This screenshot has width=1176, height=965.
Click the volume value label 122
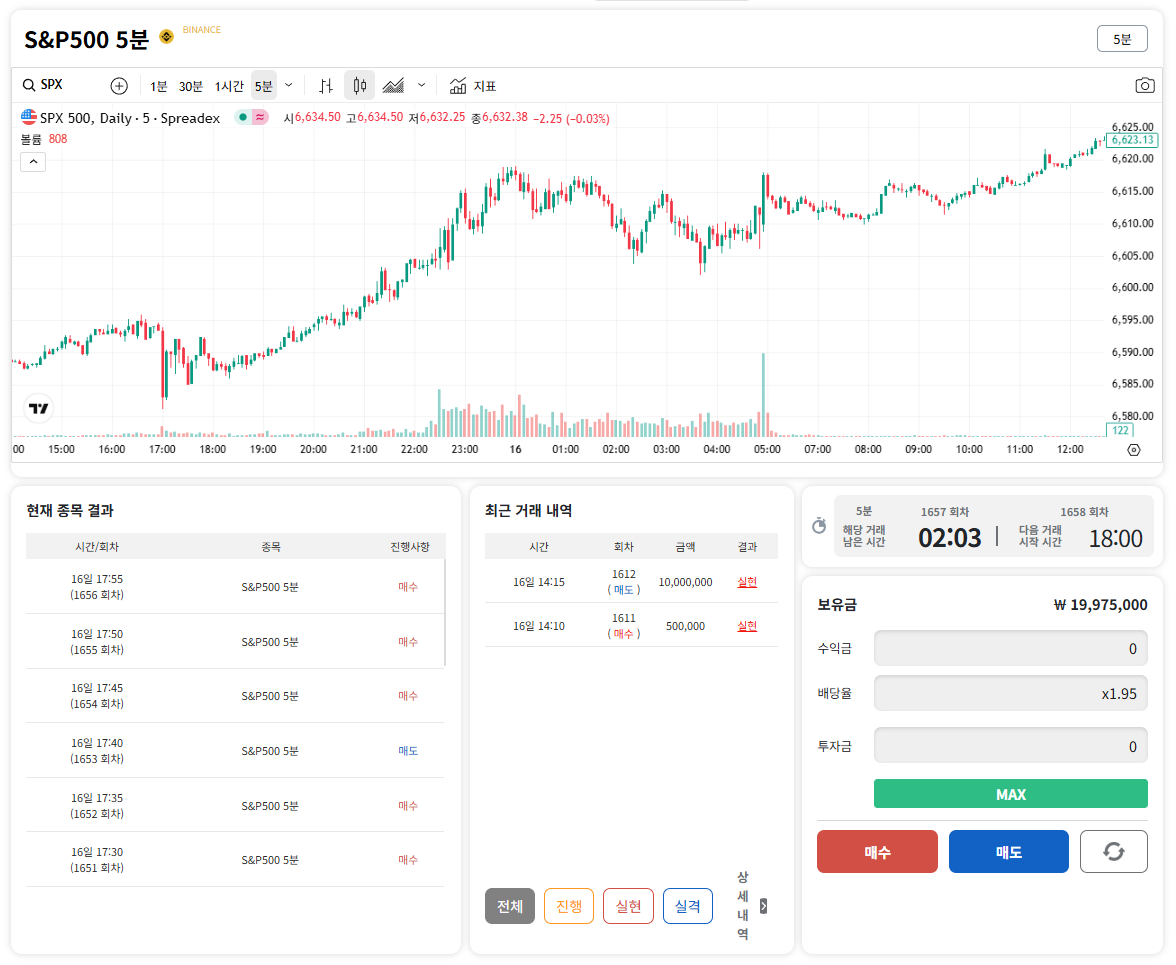(x=1120, y=430)
